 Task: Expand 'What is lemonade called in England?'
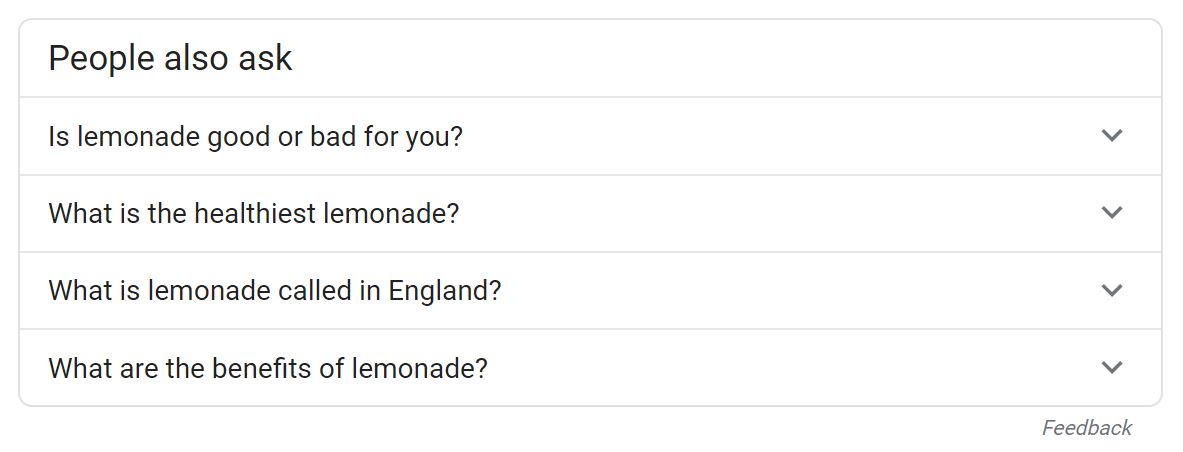[x=590, y=291]
